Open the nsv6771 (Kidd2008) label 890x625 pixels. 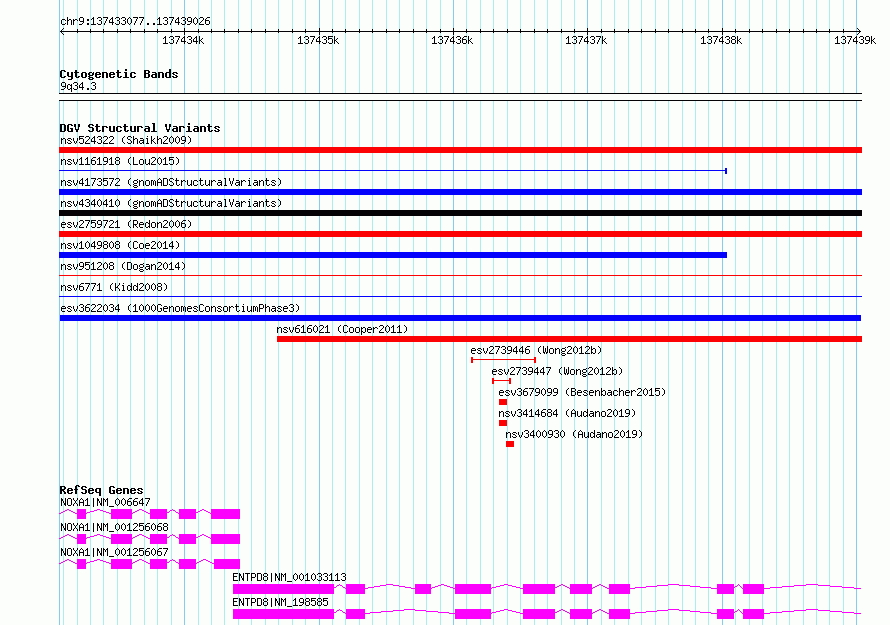tap(114, 287)
